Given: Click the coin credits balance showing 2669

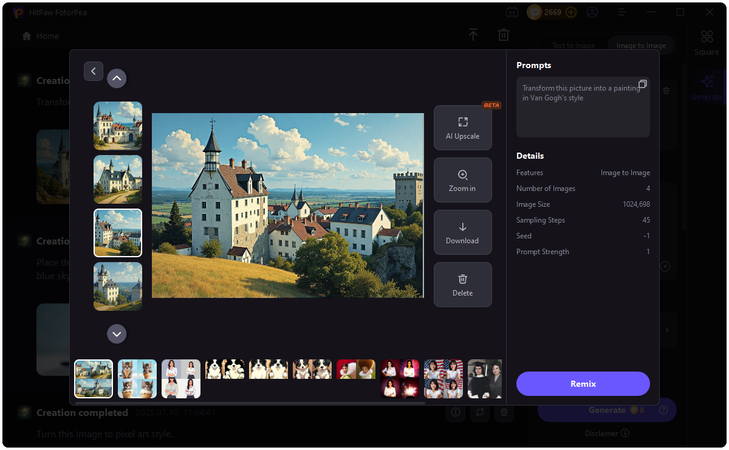Looking at the screenshot, I should click(x=551, y=12).
